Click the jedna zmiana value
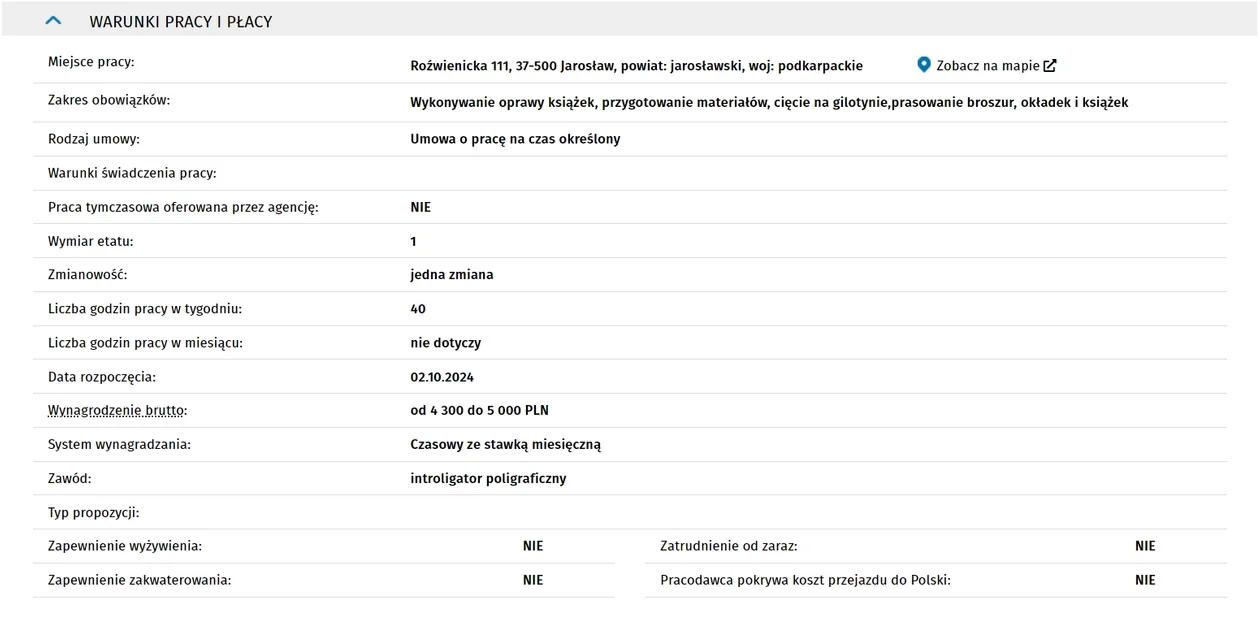 pyautogui.click(x=451, y=274)
